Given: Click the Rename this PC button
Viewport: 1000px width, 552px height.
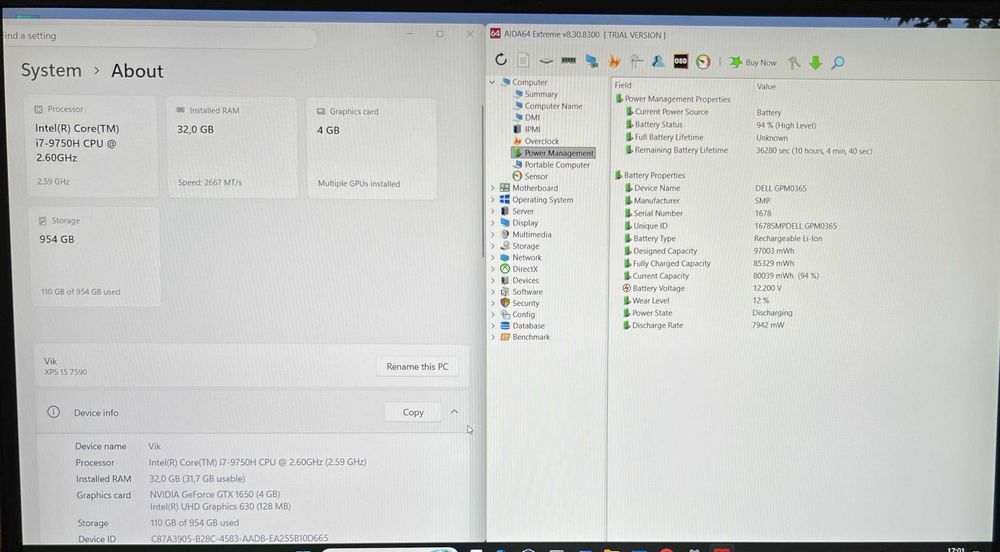Looking at the screenshot, I should (x=417, y=367).
